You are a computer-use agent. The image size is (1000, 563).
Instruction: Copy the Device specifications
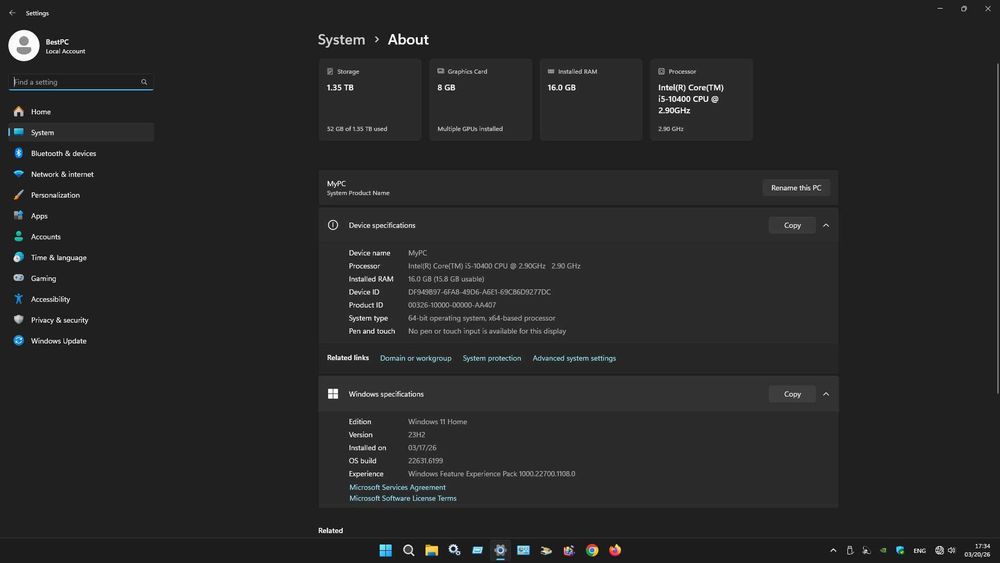point(792,225)
